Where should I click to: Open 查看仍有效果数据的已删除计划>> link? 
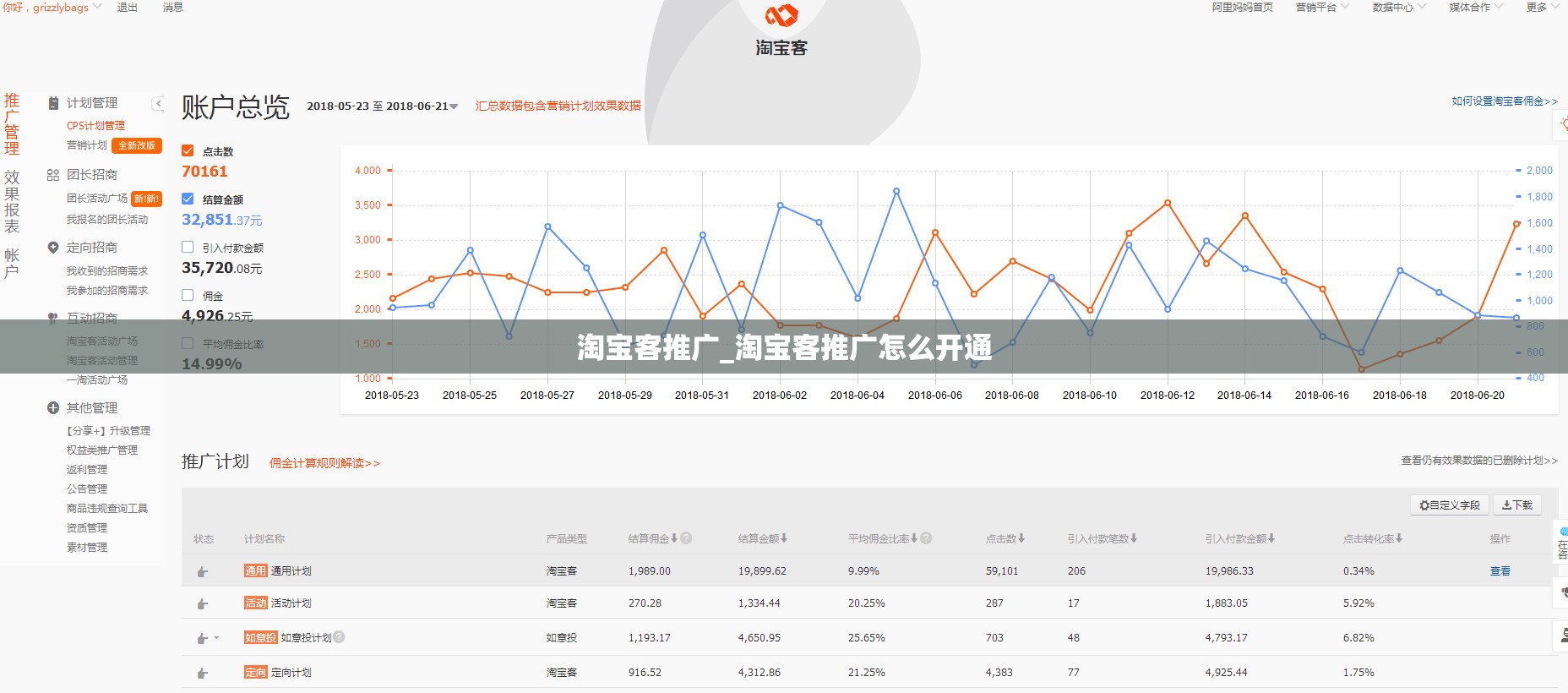1479,461
